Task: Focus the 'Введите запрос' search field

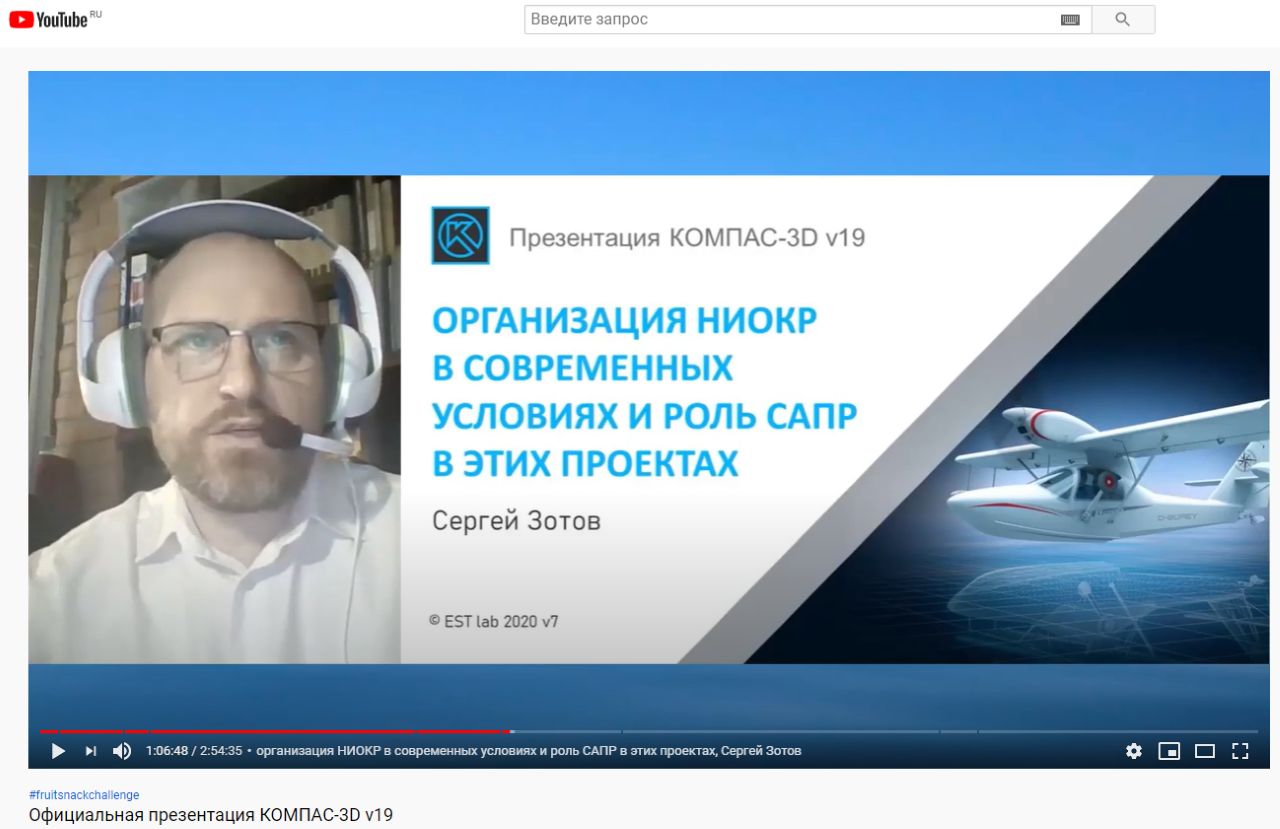Action: pos(790,20)
